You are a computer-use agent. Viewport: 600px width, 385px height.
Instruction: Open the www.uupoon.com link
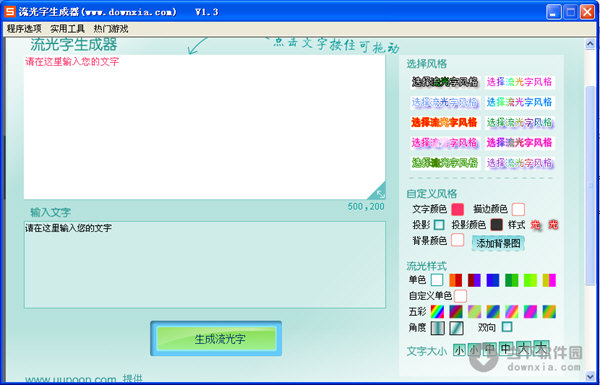[x=71, y=380]
